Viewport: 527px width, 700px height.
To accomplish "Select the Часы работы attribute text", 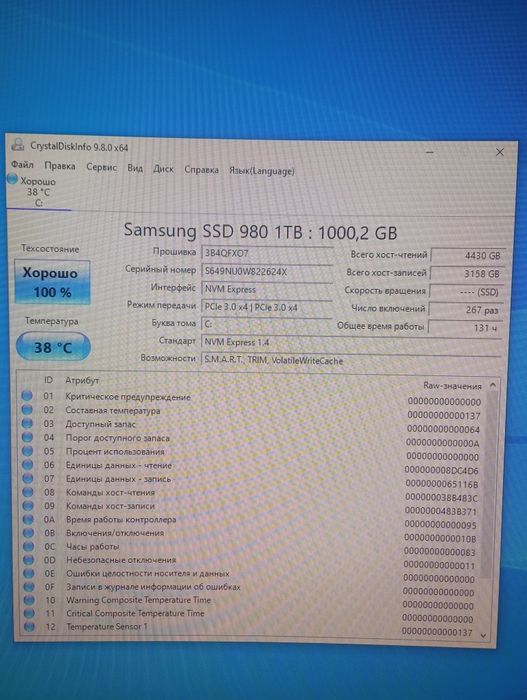I will tap(93, 546).
